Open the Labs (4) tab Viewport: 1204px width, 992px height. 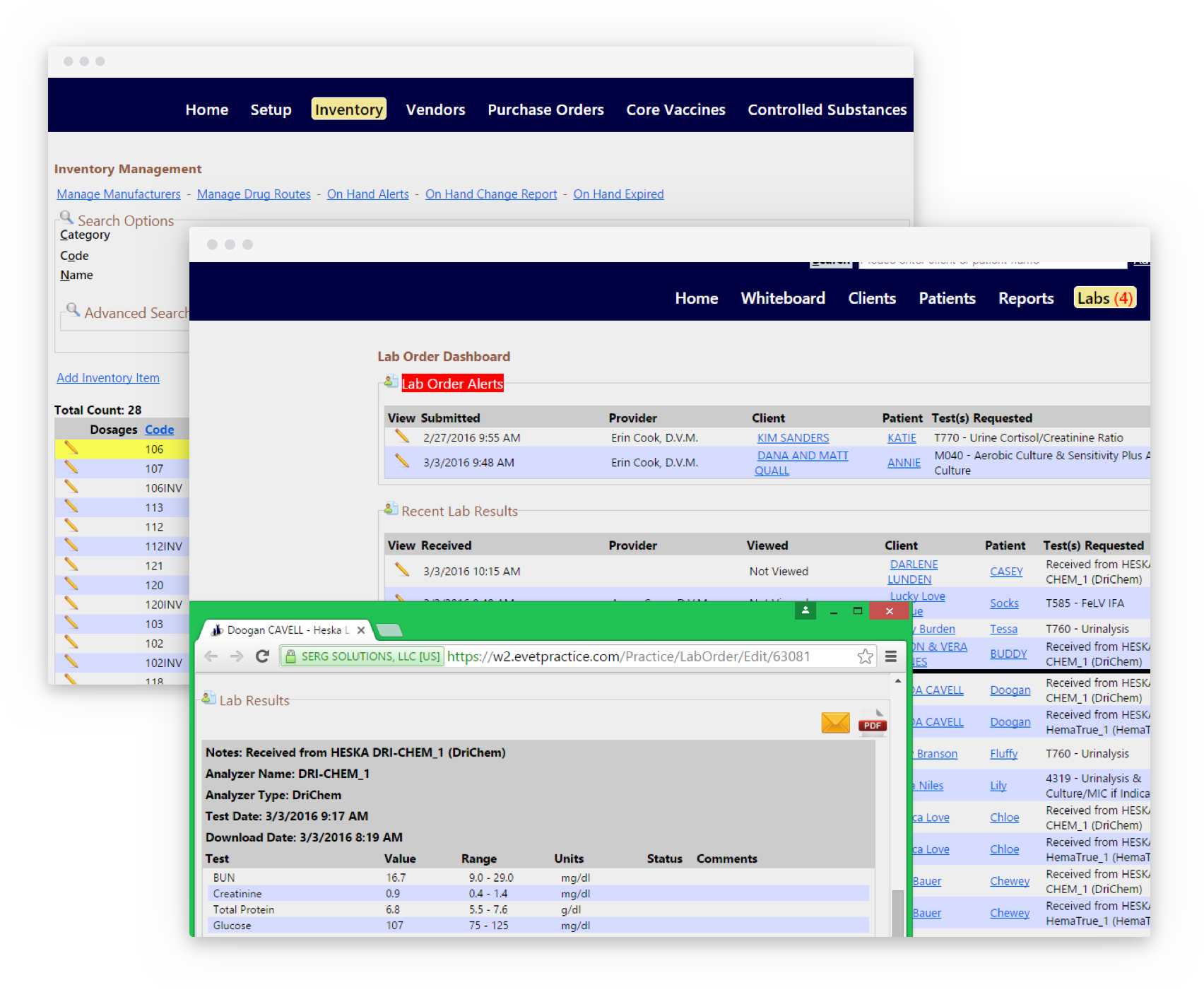click(1104, 298)
